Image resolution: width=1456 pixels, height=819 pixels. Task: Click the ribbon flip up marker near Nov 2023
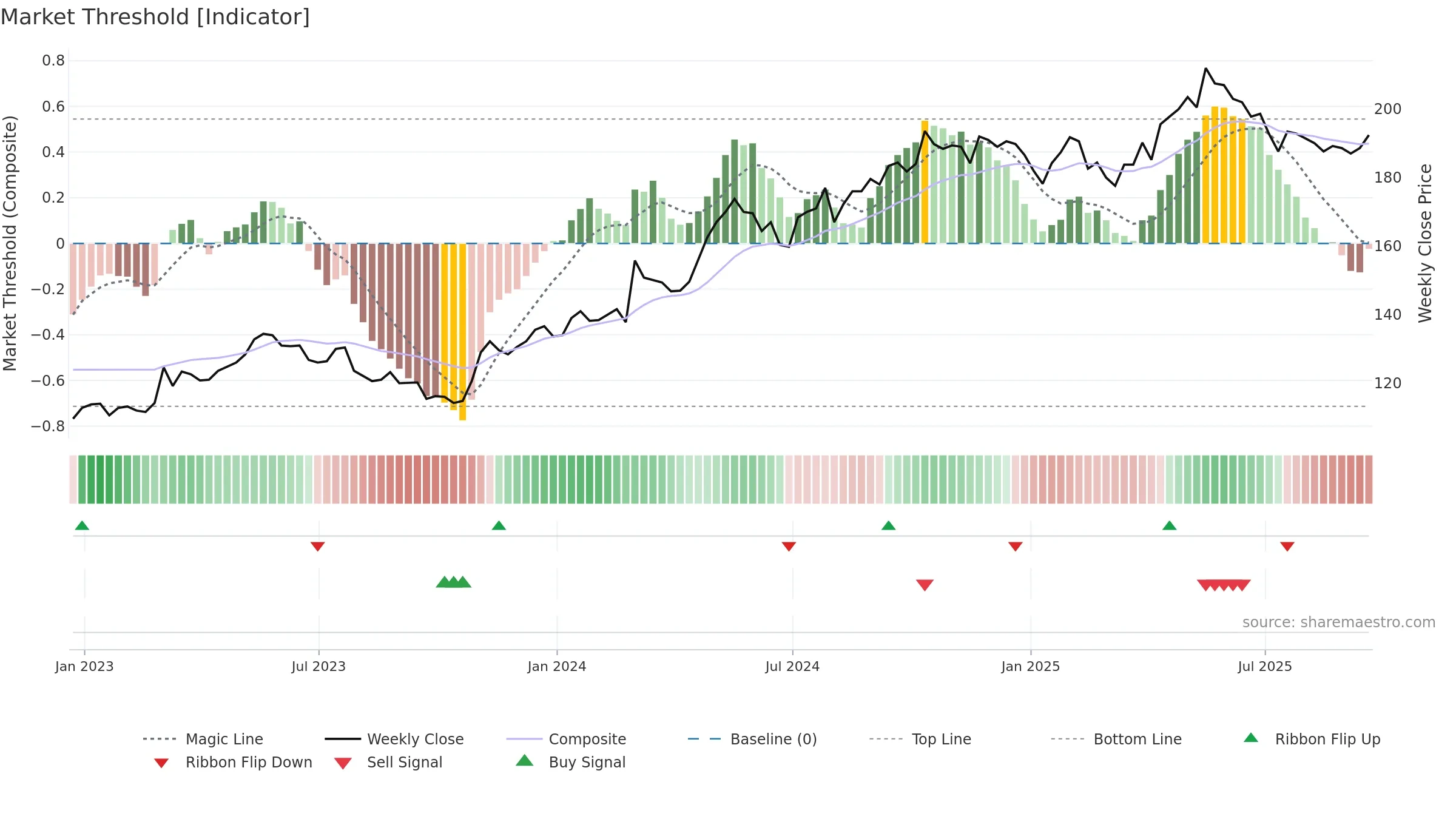[499, 525]
